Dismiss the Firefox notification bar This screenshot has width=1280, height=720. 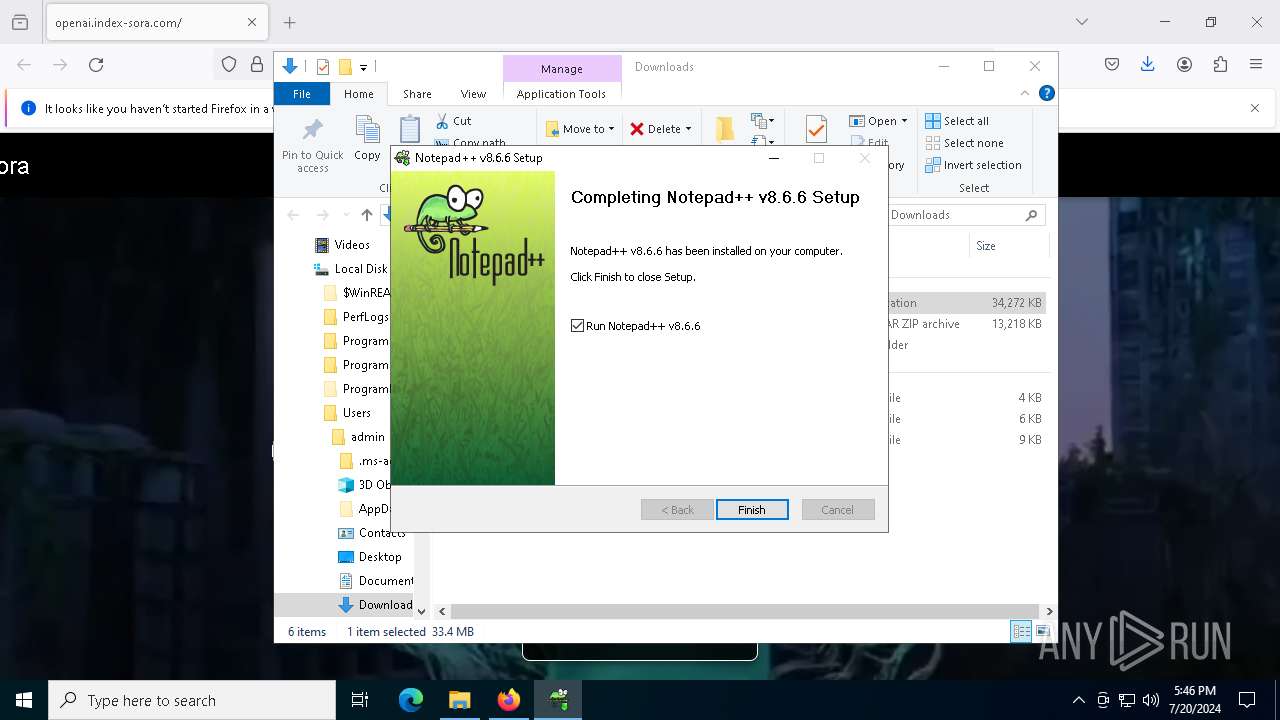pos(1255,108)
